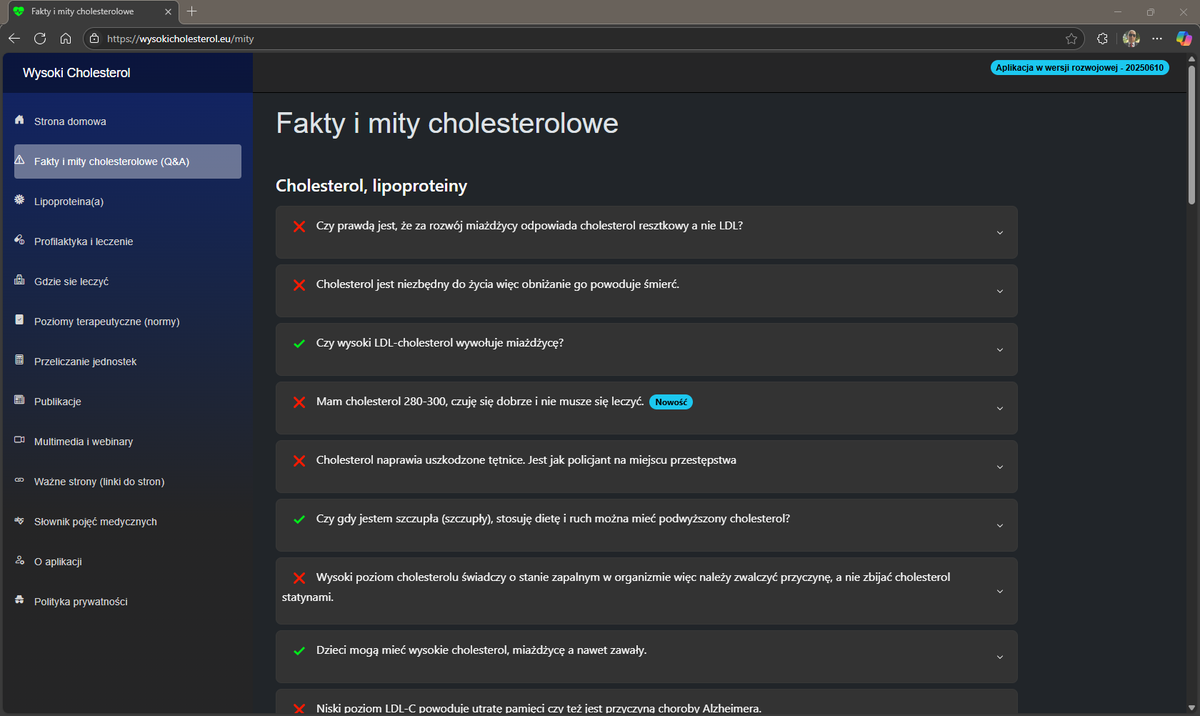Open Strona domowa menu item
The width and height of the screenshot is (1200, 716).
click(x=127, y=121)
